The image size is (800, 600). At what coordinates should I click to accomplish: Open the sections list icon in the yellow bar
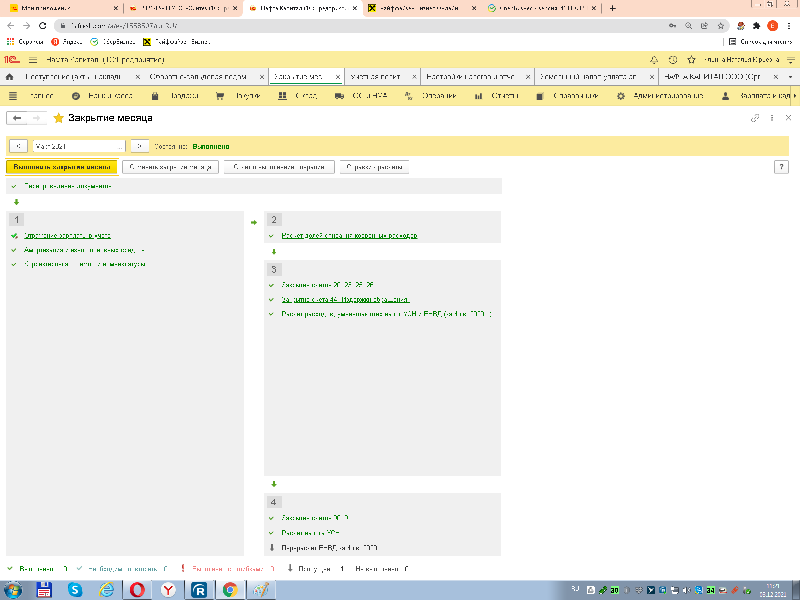pyautogui.click(x=13, y=95)
